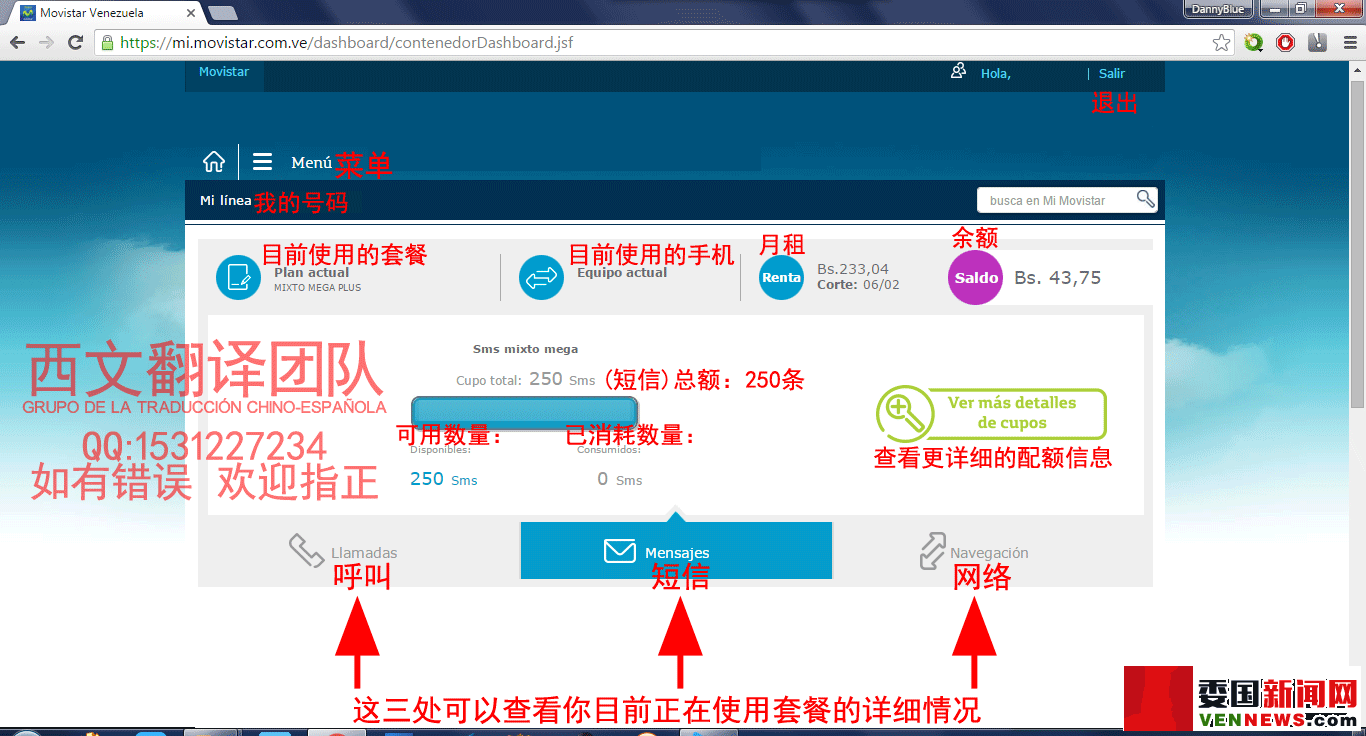
Task: Click the Cupo total 250 Sms text
Action: coord(525,379)
